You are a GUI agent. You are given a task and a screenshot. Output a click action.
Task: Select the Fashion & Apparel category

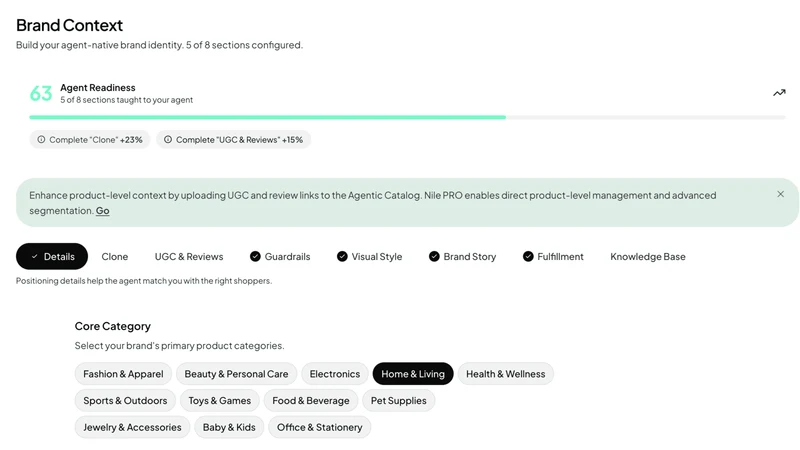pyautogui.click(x=123, y=374)
